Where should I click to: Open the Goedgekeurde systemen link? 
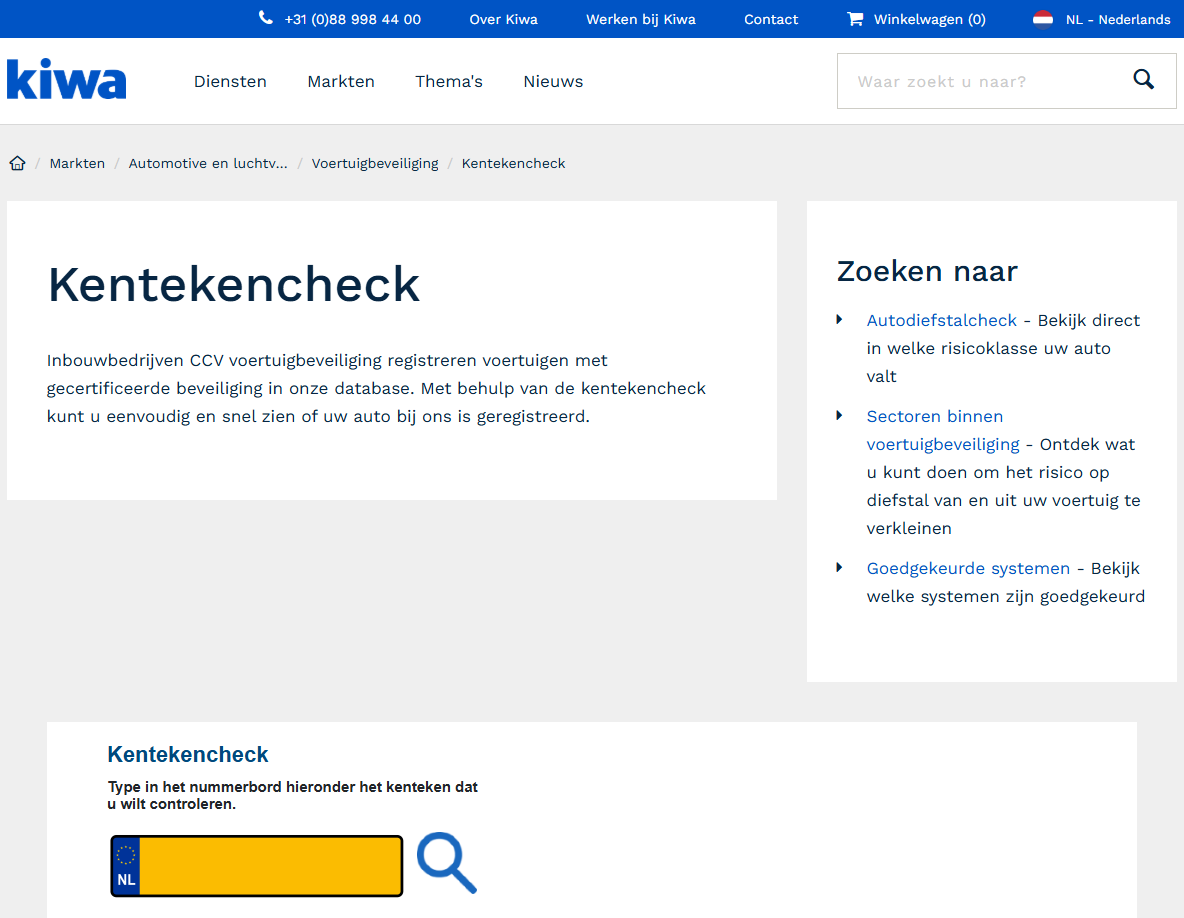(x=968, y=568)
